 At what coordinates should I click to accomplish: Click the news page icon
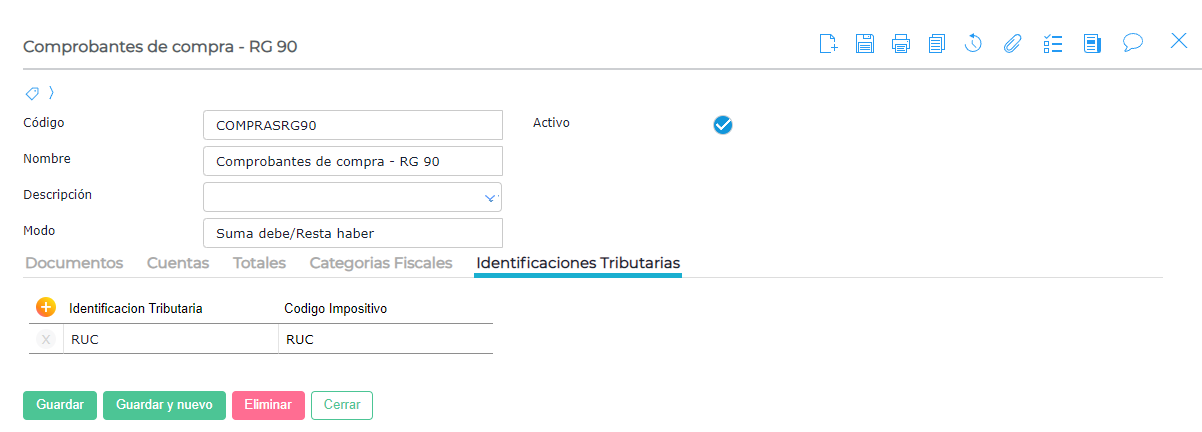tap(1092, 43)
